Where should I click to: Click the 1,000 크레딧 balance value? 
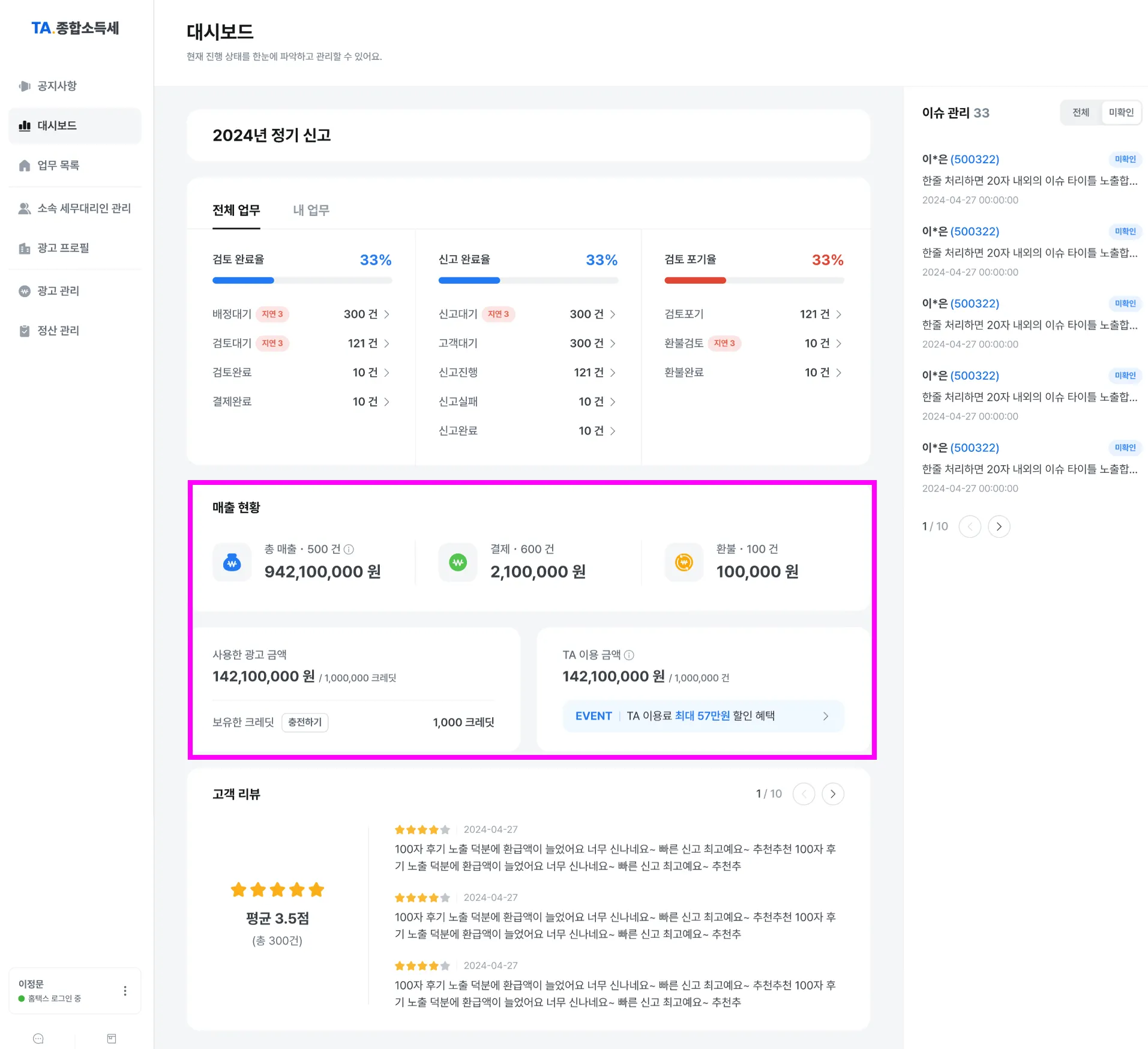[463, 723]
